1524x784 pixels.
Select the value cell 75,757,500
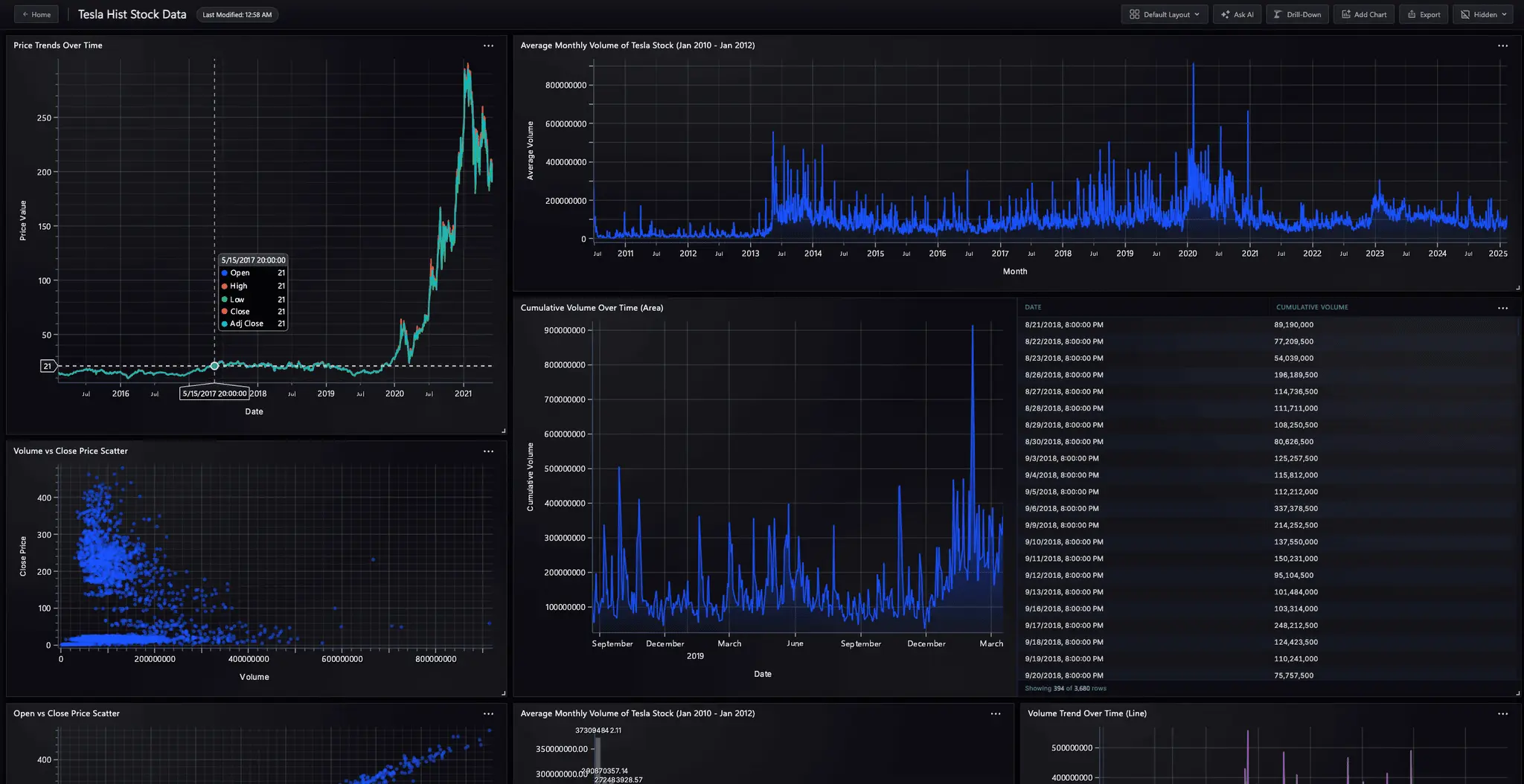pos(1293,675)
